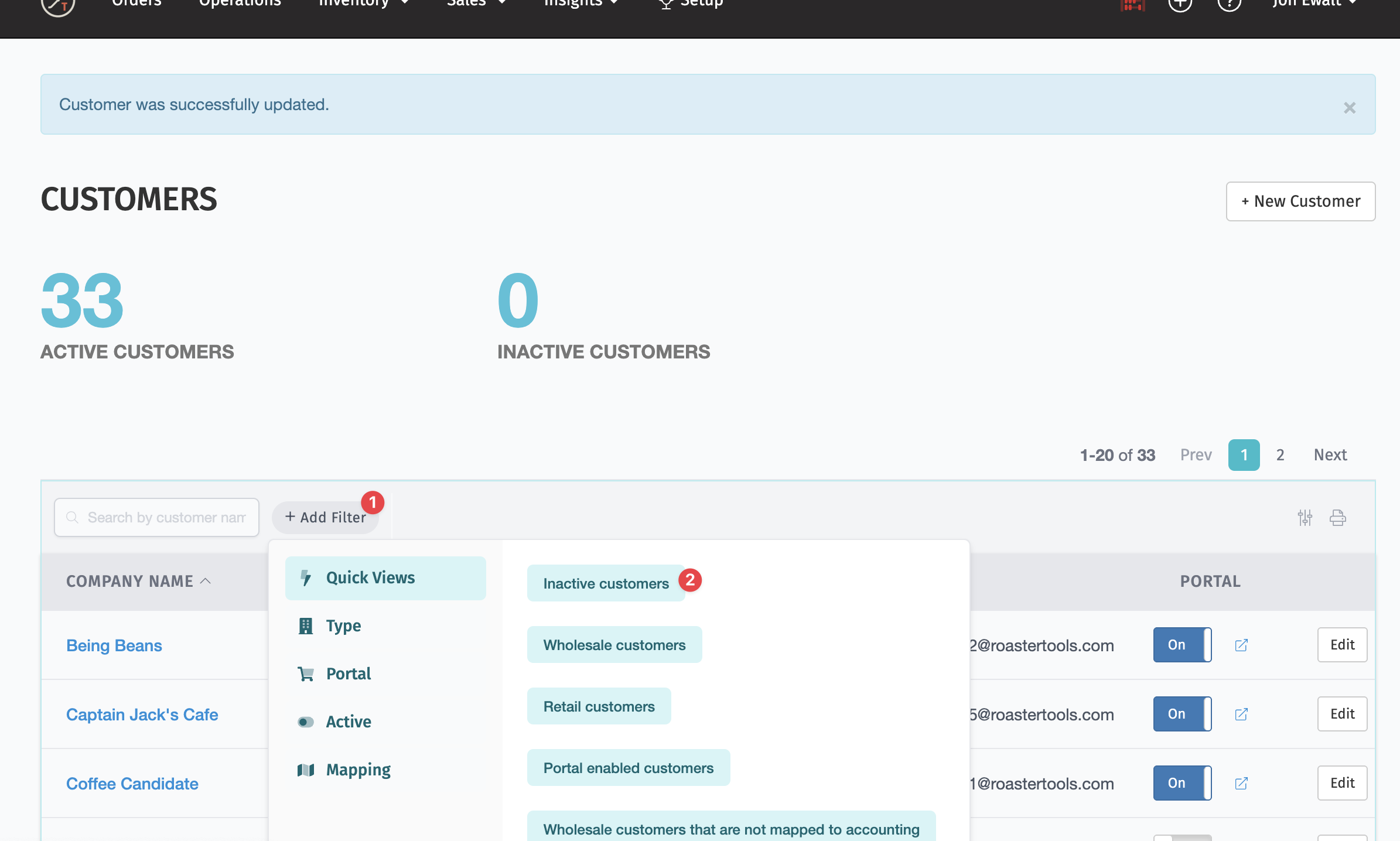
Task: Click the customer name search field
Action: pos(157,517)
